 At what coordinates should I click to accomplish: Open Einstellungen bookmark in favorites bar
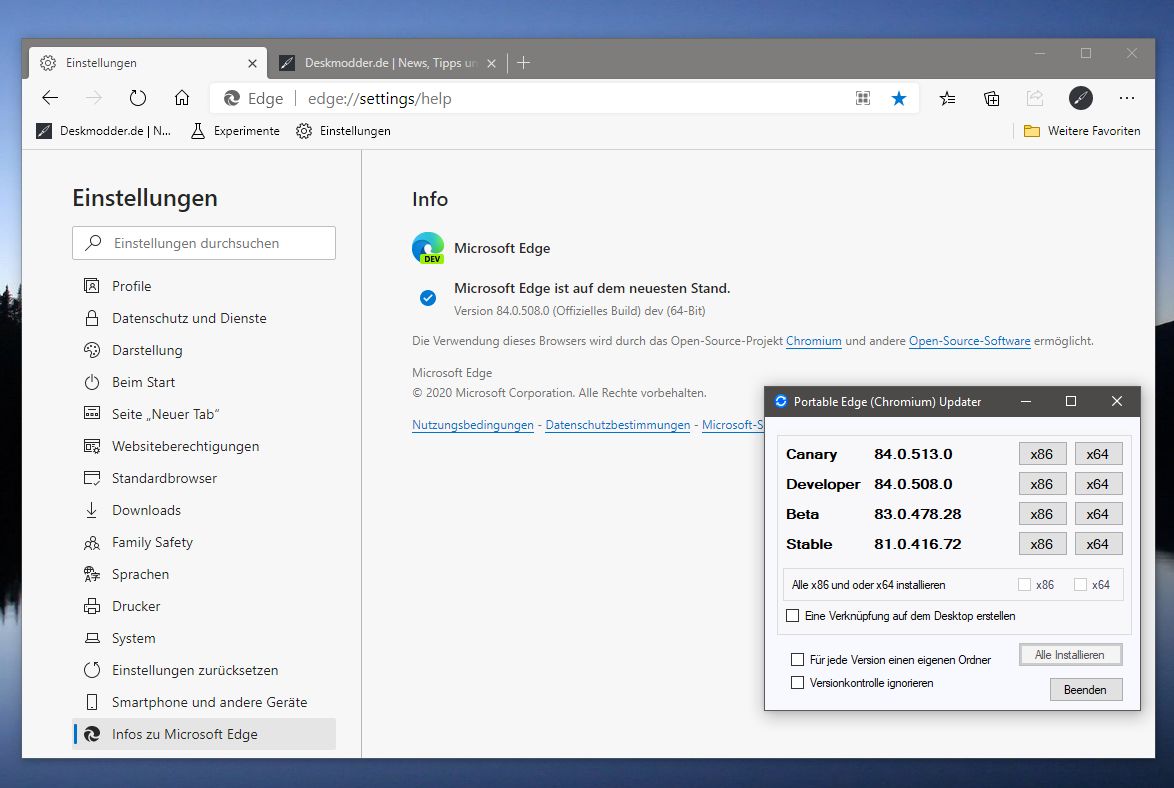coord(343,131)
